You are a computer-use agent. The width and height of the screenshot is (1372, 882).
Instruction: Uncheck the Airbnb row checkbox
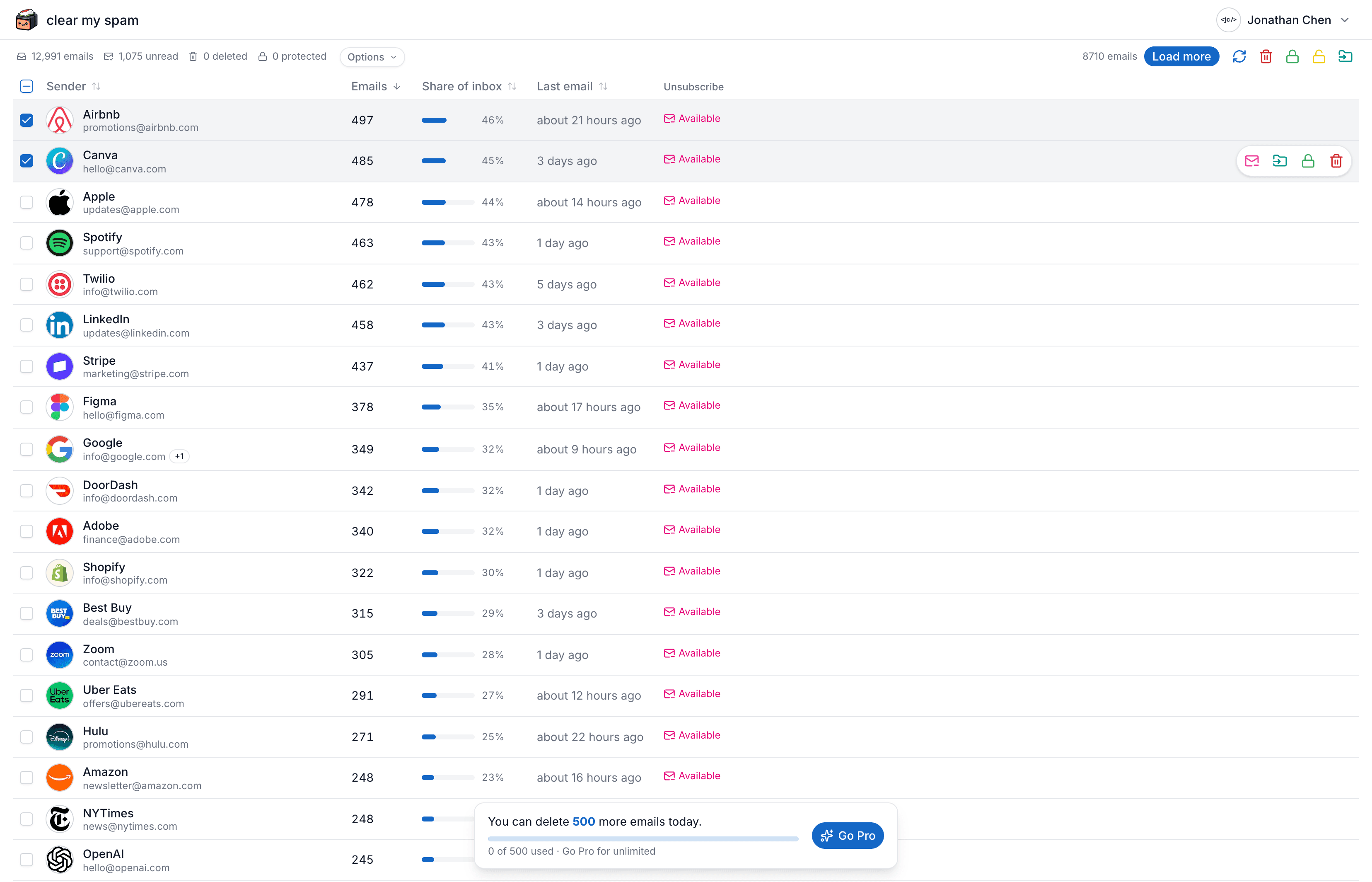pyautogui.click(x=27, y=120)
